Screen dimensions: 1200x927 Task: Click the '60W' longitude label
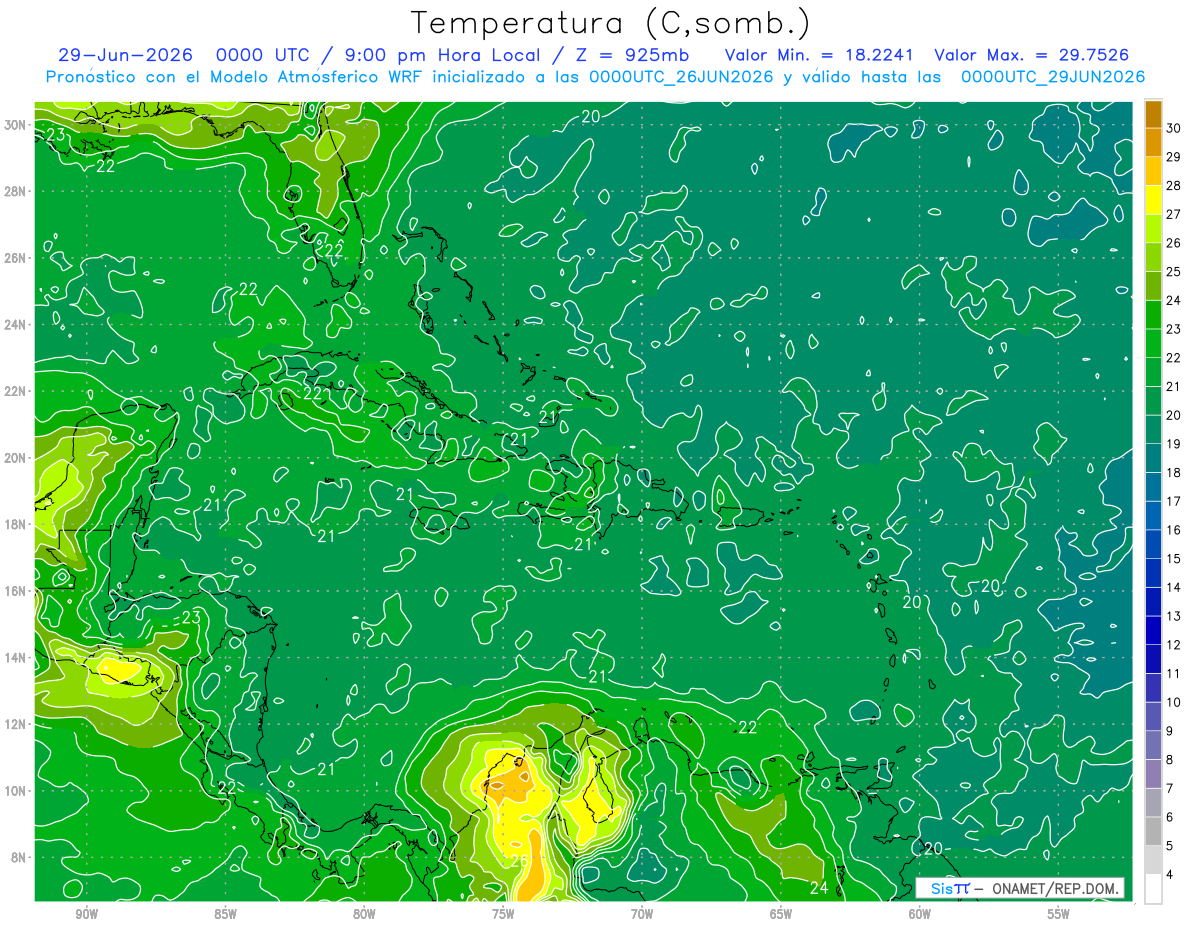[x=920, y=915]
